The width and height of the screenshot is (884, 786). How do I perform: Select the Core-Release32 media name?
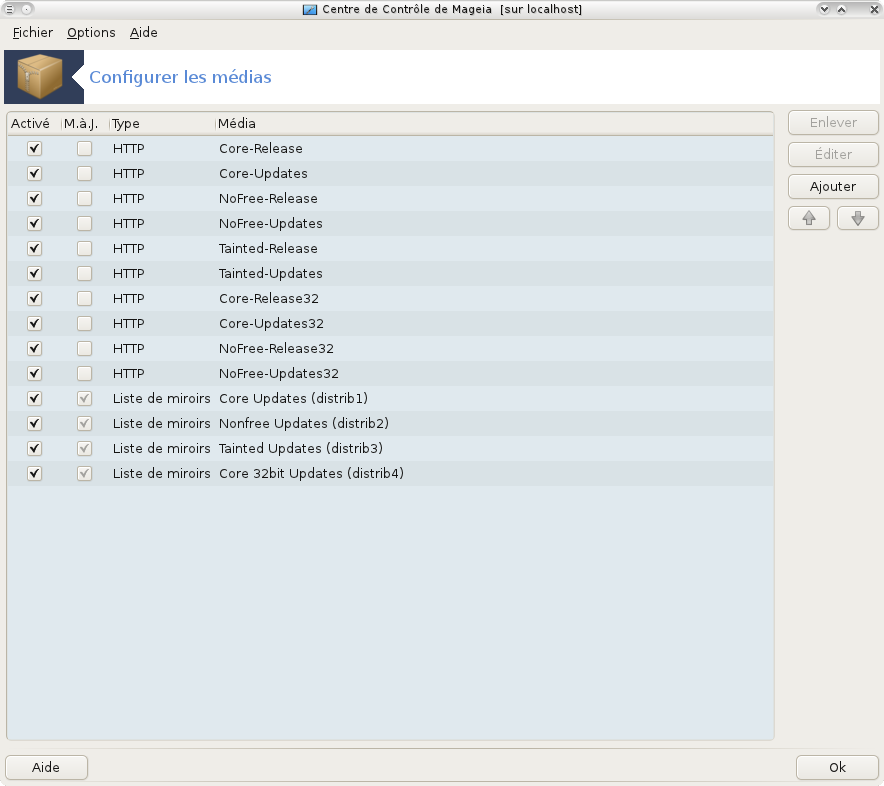pyautogui.click(x=269, y=298)
